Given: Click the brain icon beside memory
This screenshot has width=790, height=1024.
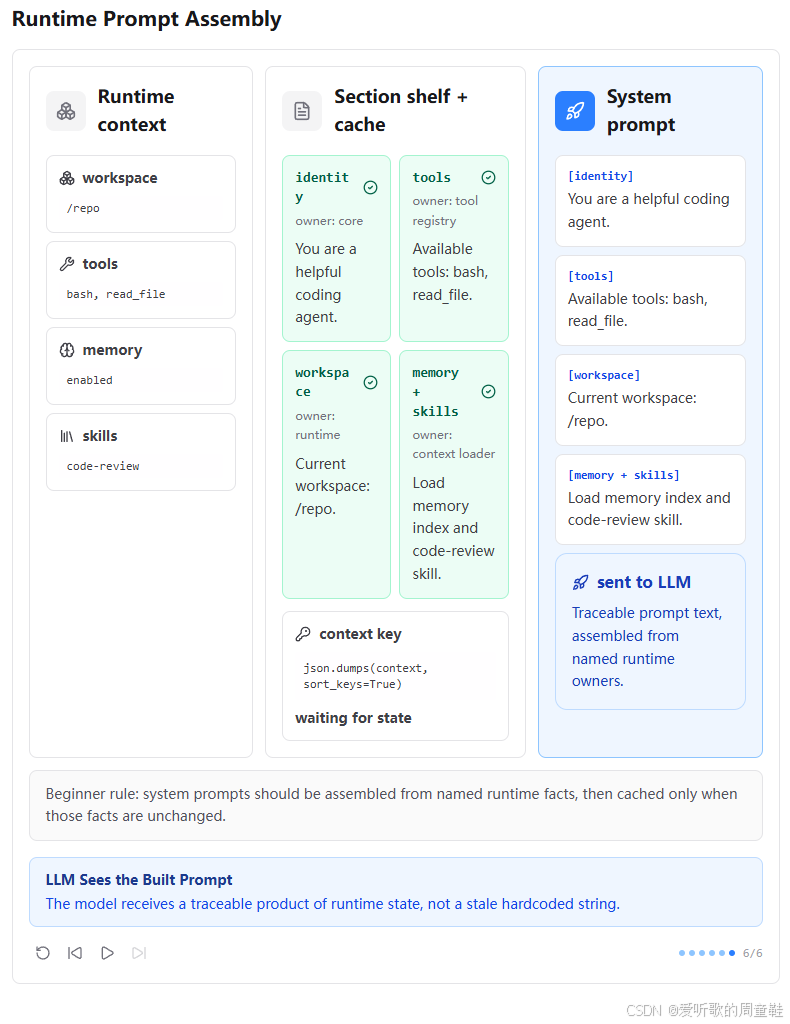Looking at the screenshot, I should tap(67, 350).
